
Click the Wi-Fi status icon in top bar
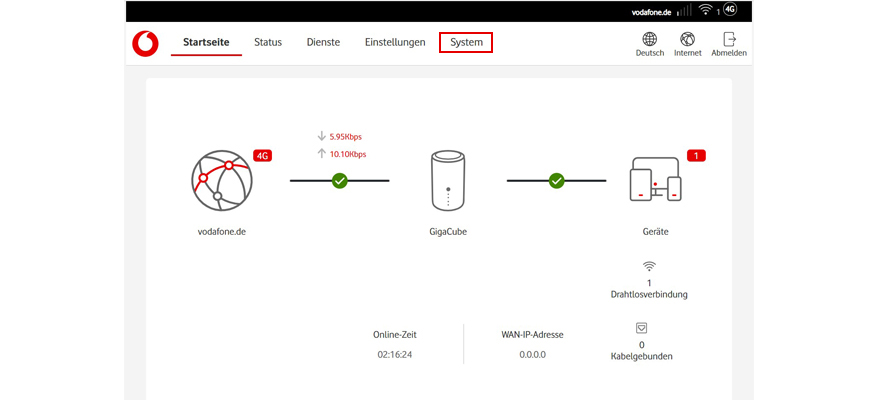pyautogui.click(x=705, y=10)
